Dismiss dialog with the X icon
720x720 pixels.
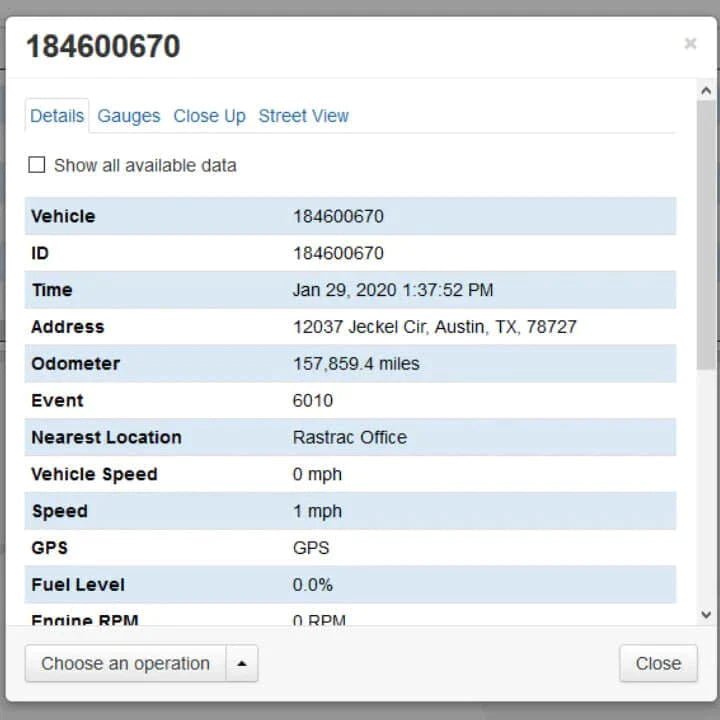690,44
